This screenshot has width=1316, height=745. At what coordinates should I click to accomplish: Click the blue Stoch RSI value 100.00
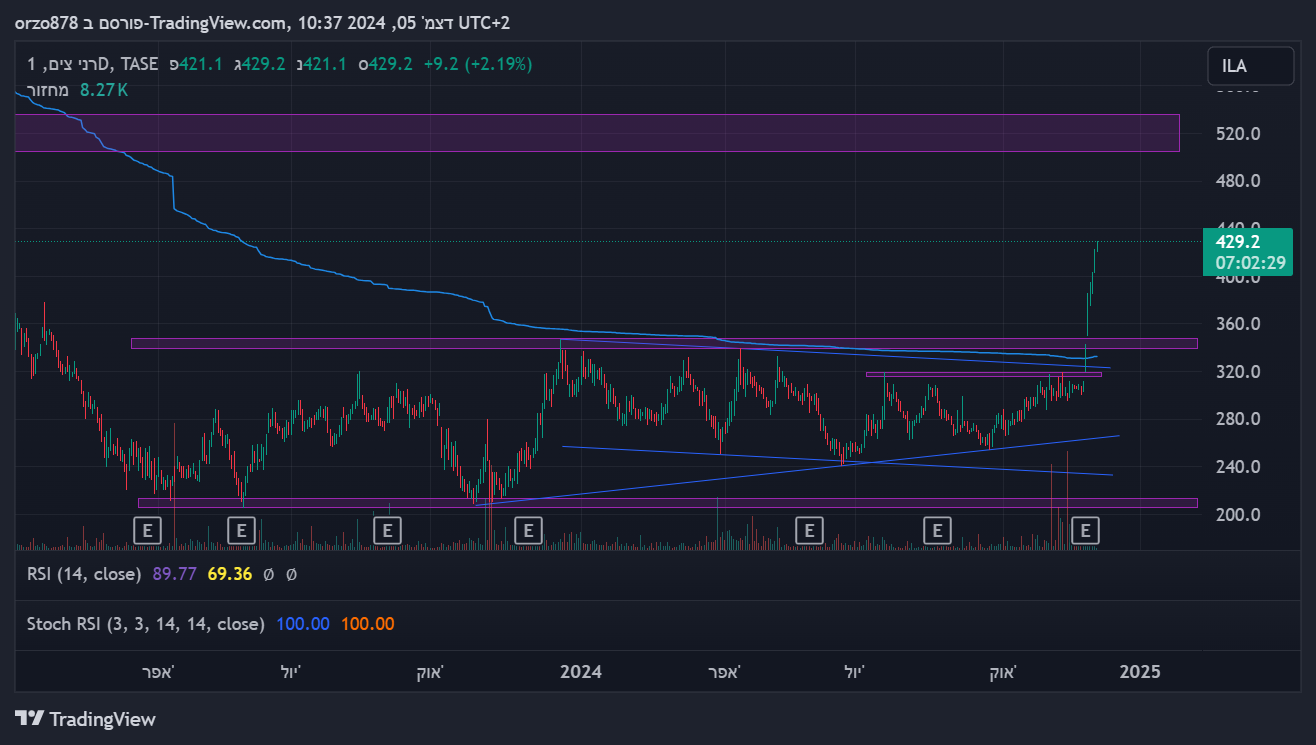pos(303,624)
